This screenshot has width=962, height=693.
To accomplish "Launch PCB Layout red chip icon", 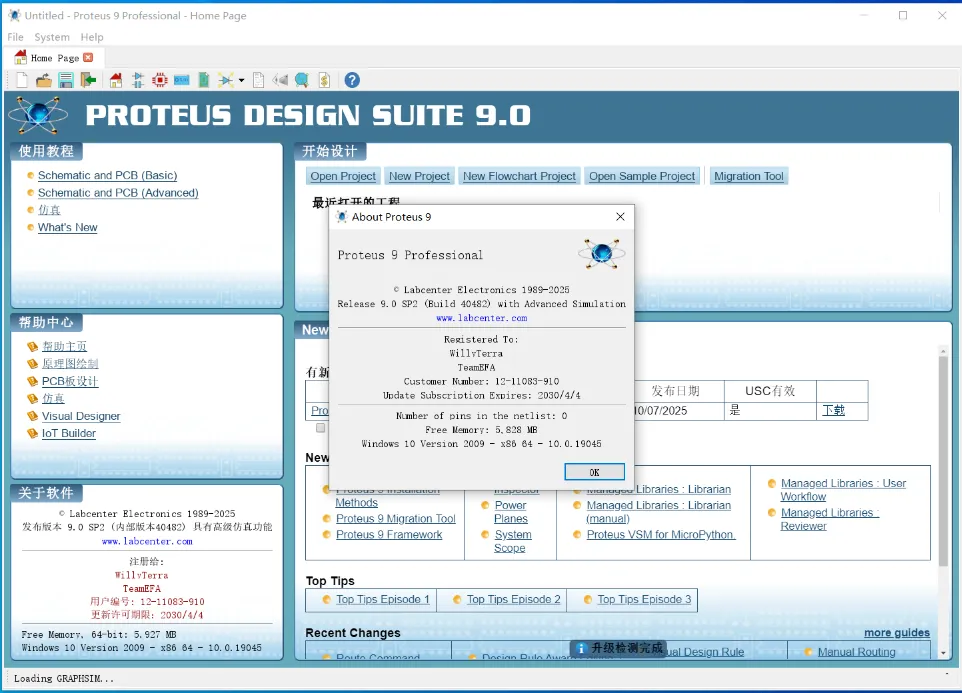I will coord(160,80).
